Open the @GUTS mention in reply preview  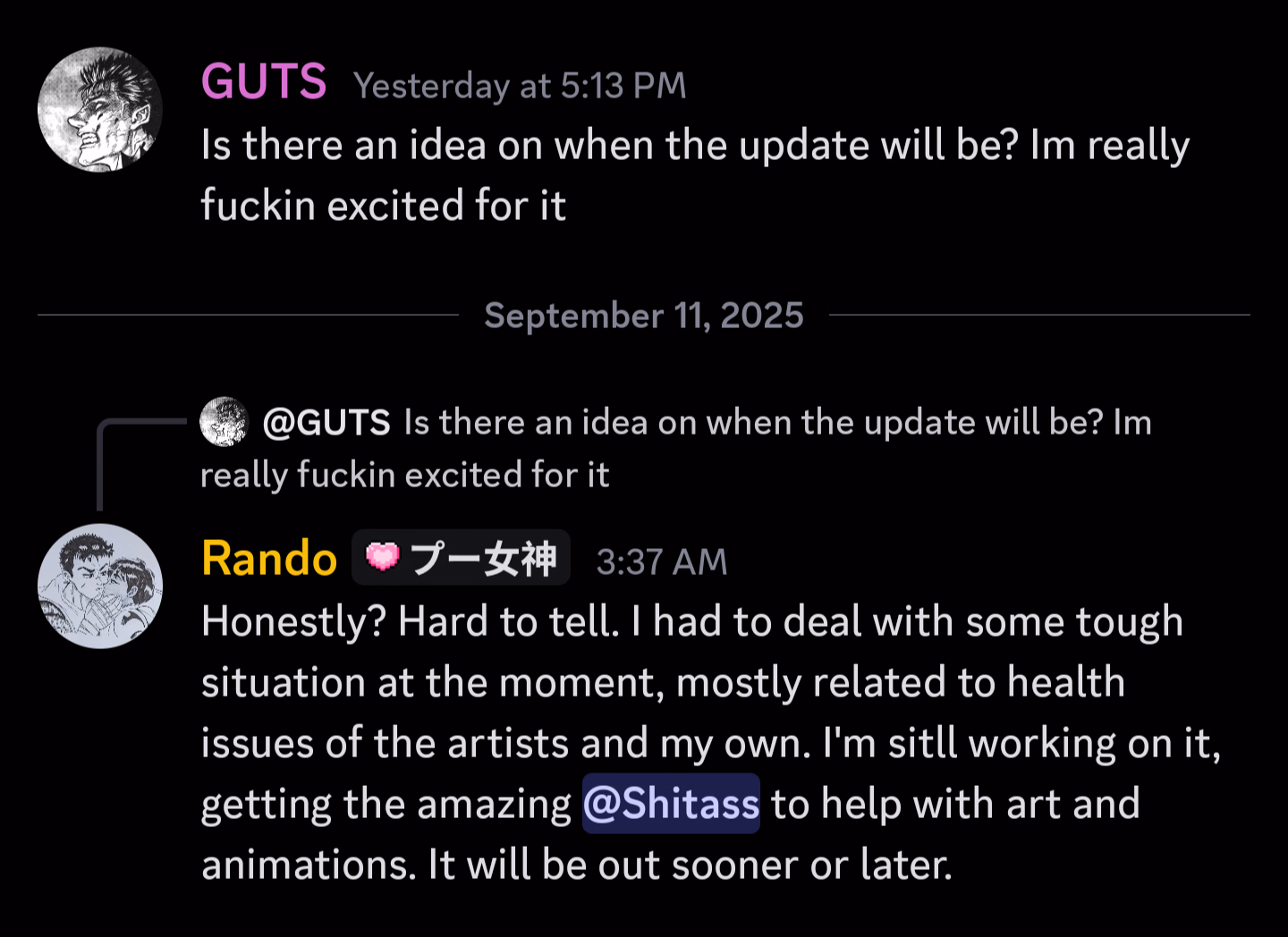click(326, 423)
